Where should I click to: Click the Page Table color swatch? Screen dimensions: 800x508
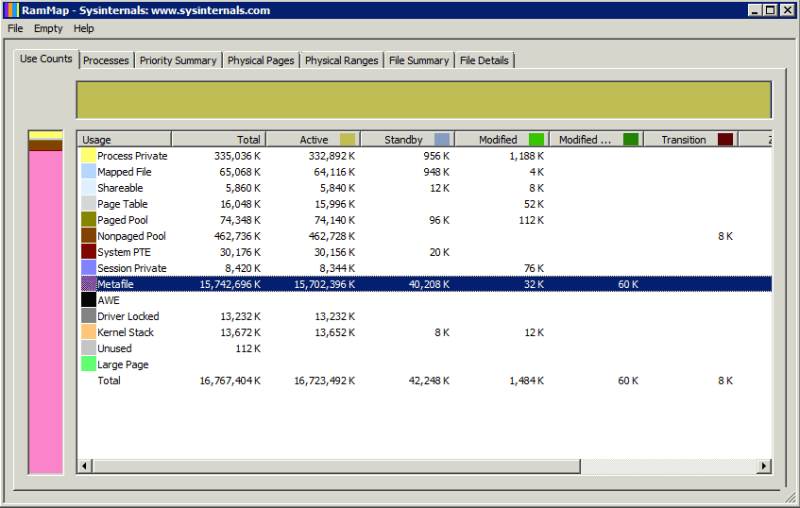(x=89, y=204)
